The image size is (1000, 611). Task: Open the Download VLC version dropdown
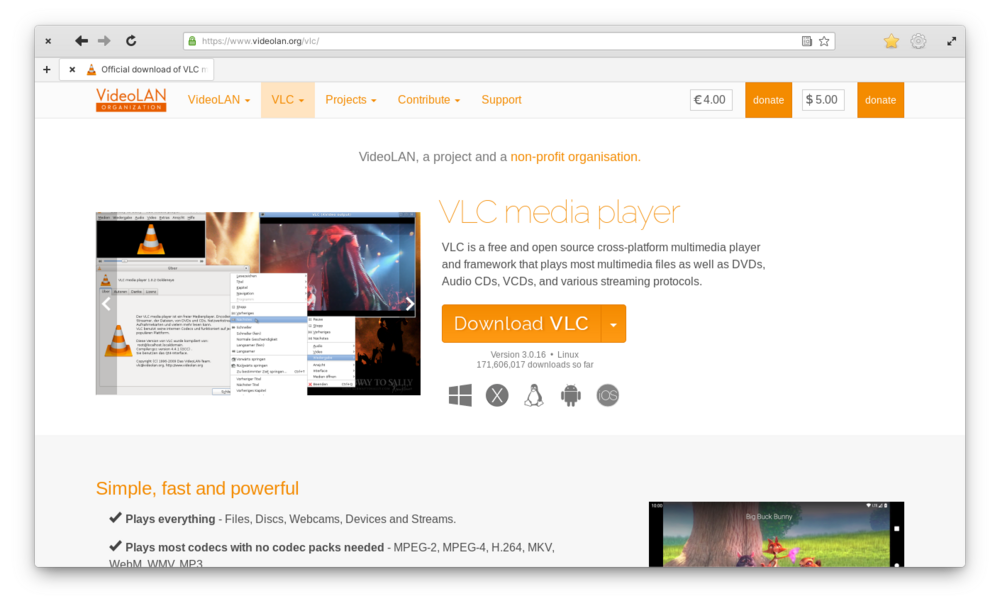613,323
